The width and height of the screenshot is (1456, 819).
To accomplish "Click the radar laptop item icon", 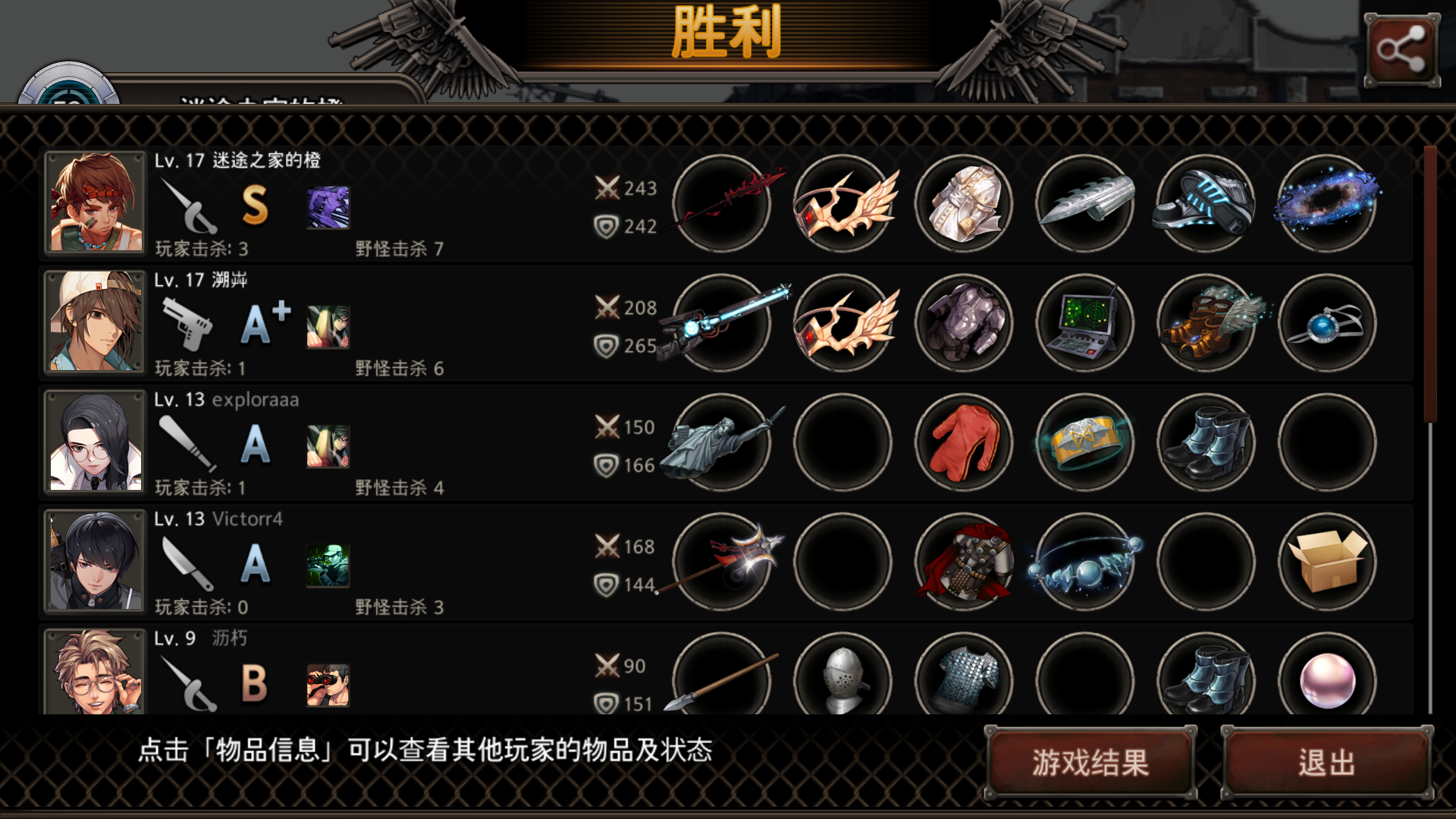I will tap(1084, 323).
